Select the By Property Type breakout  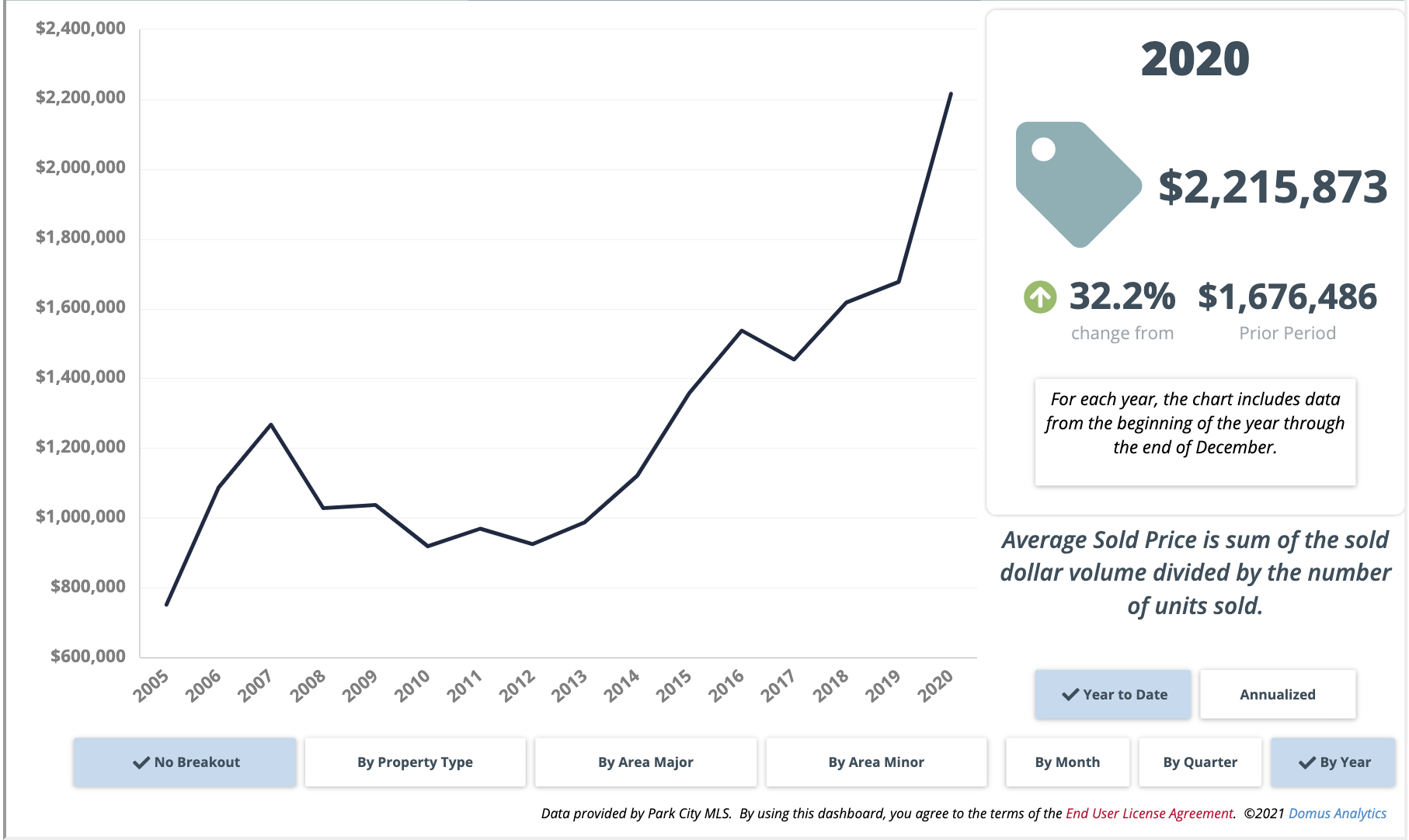coord(415,762)
